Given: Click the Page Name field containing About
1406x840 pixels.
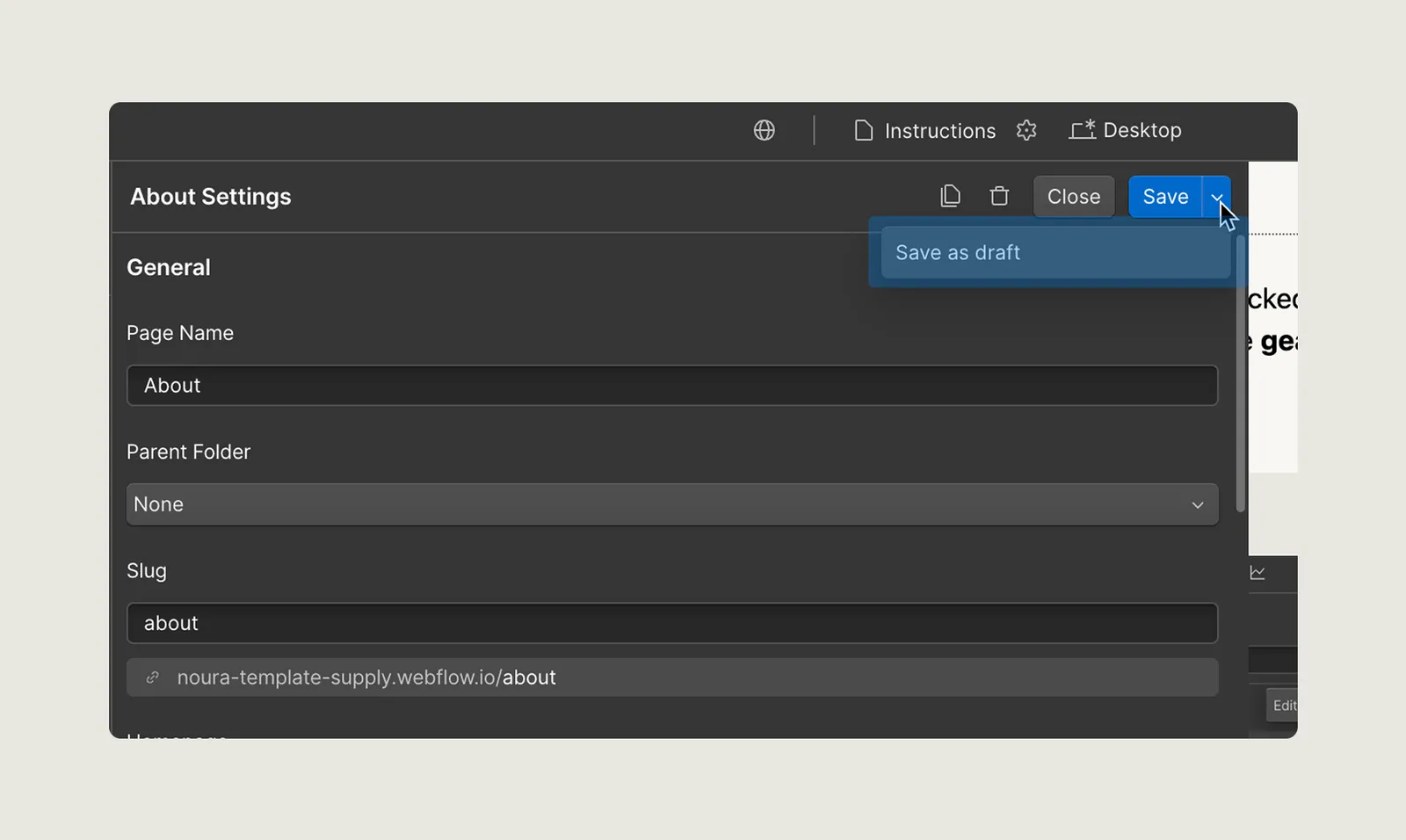Looking at the screenshot, I should [672, 385].
